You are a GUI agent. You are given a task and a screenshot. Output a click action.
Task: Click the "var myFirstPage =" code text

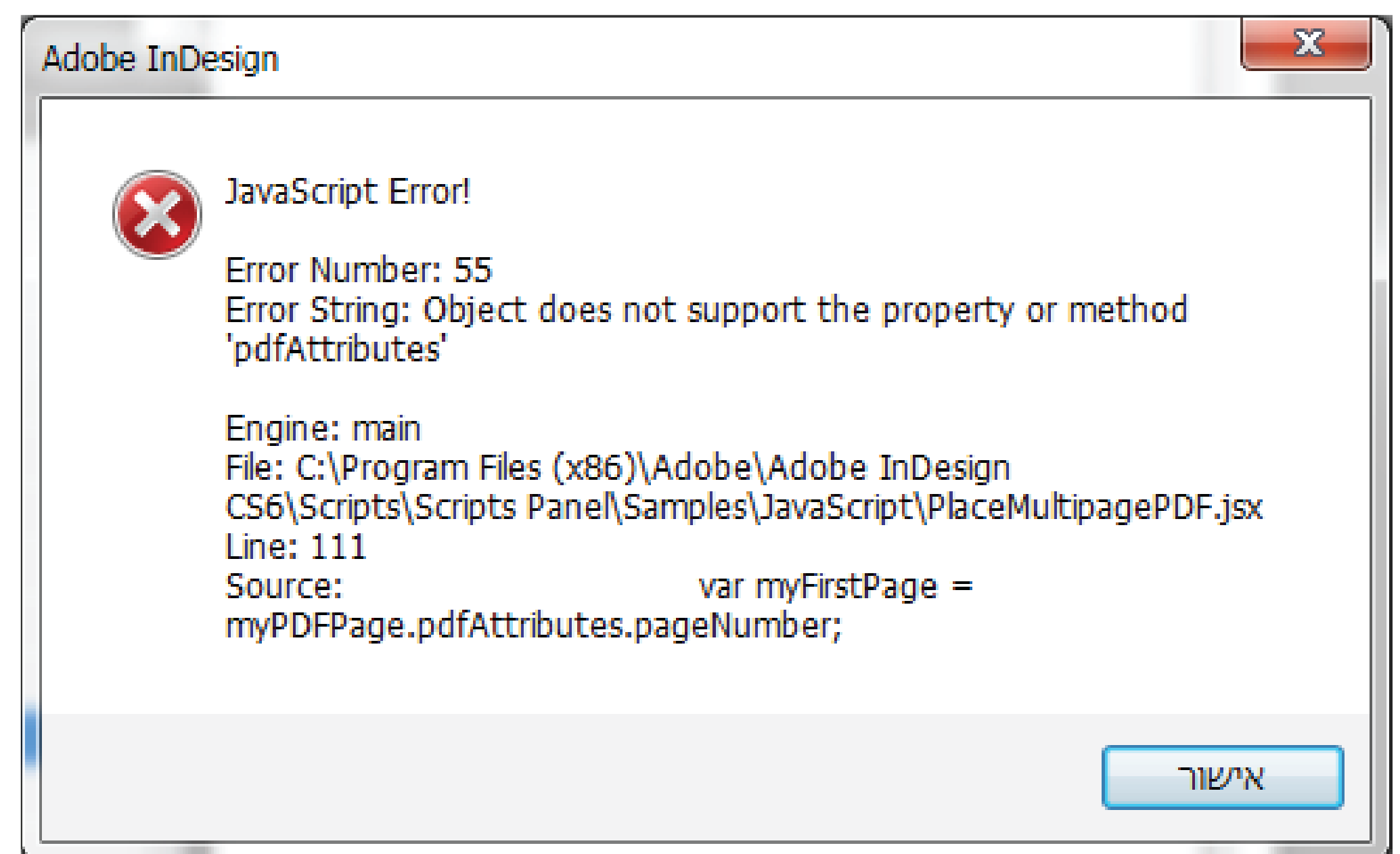pos(835,585)
